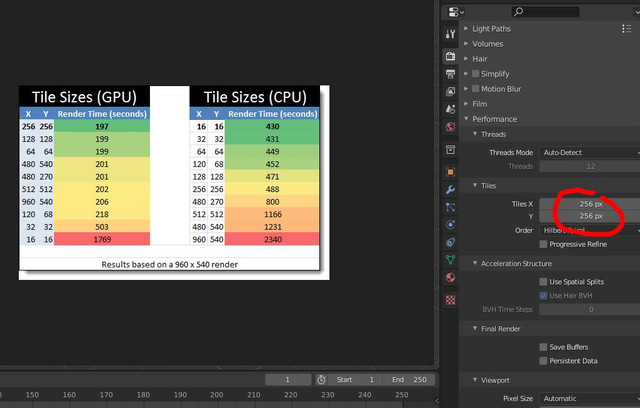The height and width of the screenshot is (408, 640).
Task: Collapse the Tiles subpanel
Action: click(475, 185)
